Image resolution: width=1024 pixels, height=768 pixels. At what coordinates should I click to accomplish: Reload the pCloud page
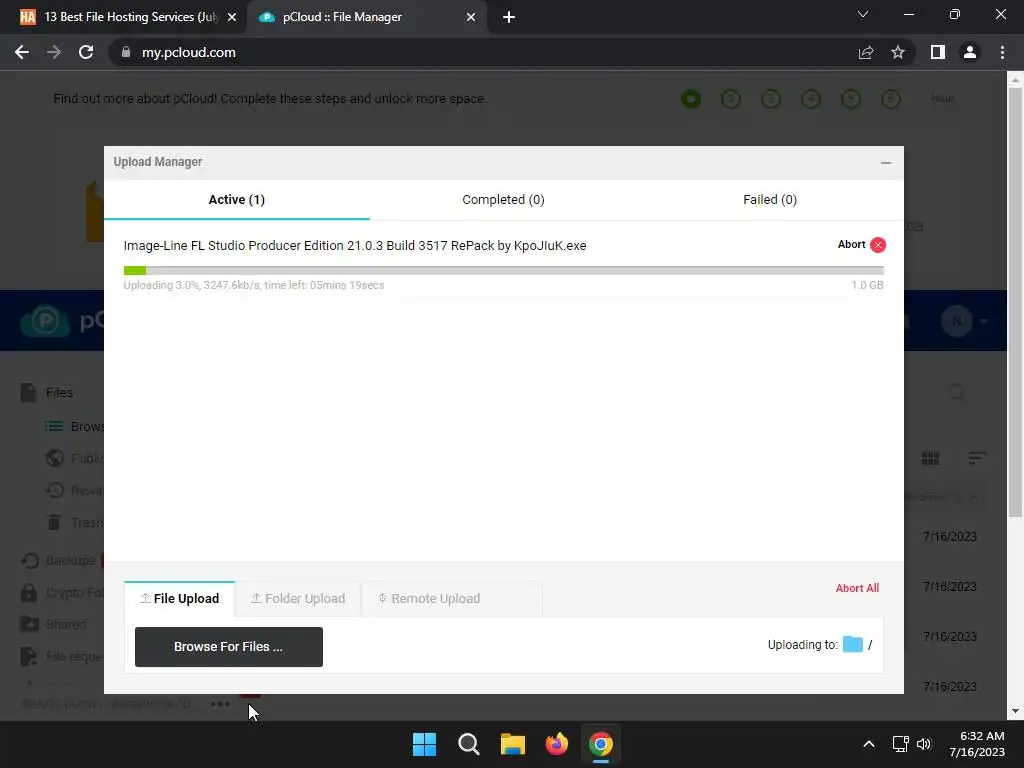(x=86, y=52)
